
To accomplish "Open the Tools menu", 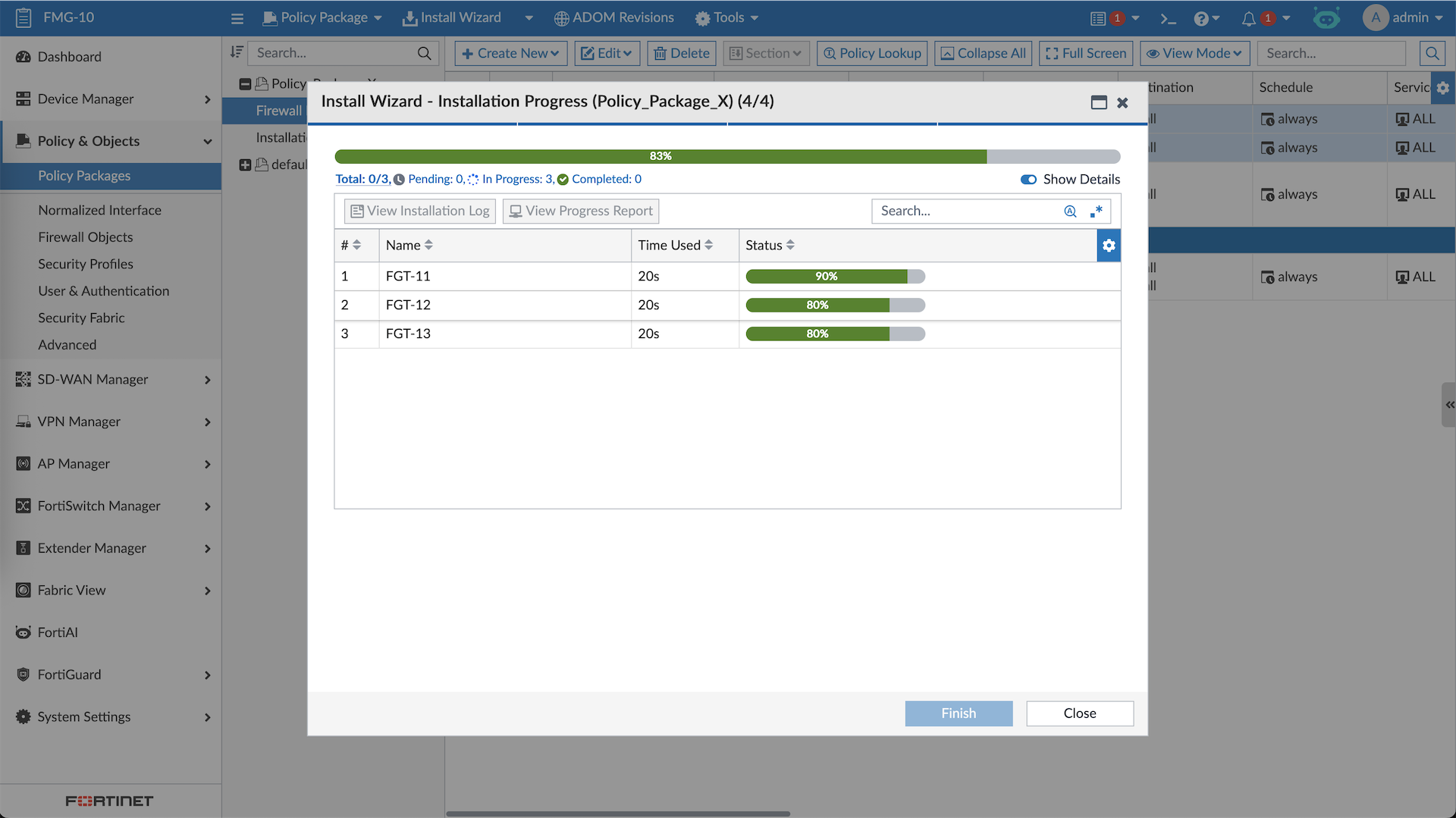I will click(x=726, y=17).
